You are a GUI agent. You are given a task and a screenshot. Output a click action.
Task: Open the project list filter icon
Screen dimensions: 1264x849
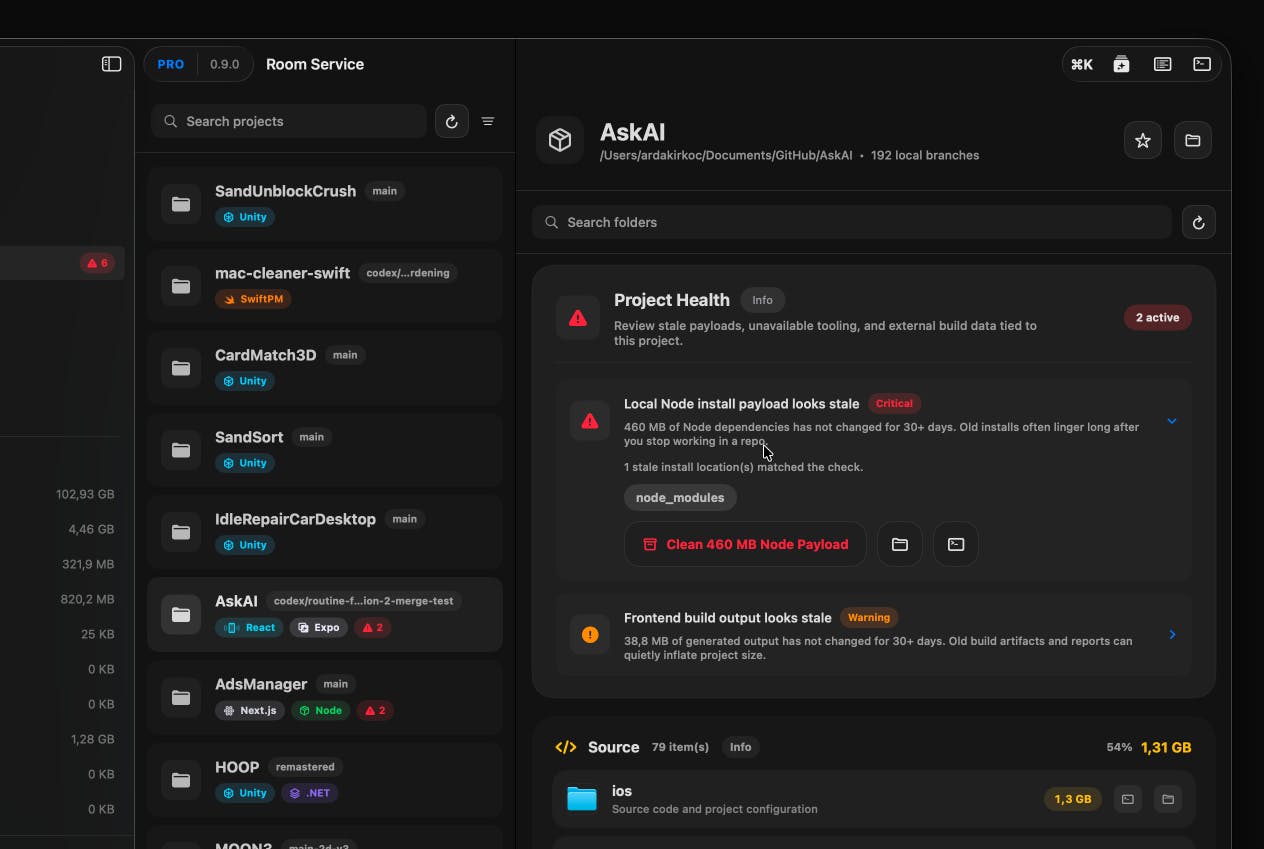pyautogui.click(x=488, y=121)
